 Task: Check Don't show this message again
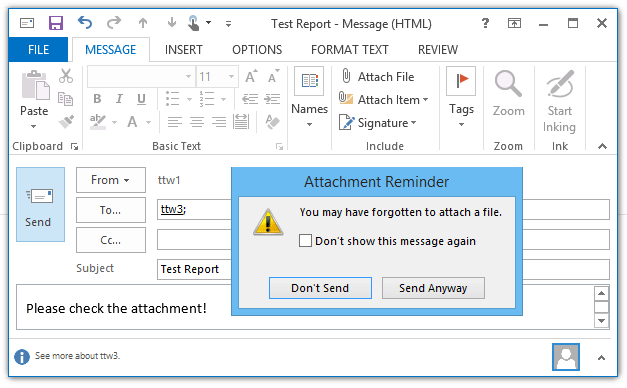[x=305, y=241]
